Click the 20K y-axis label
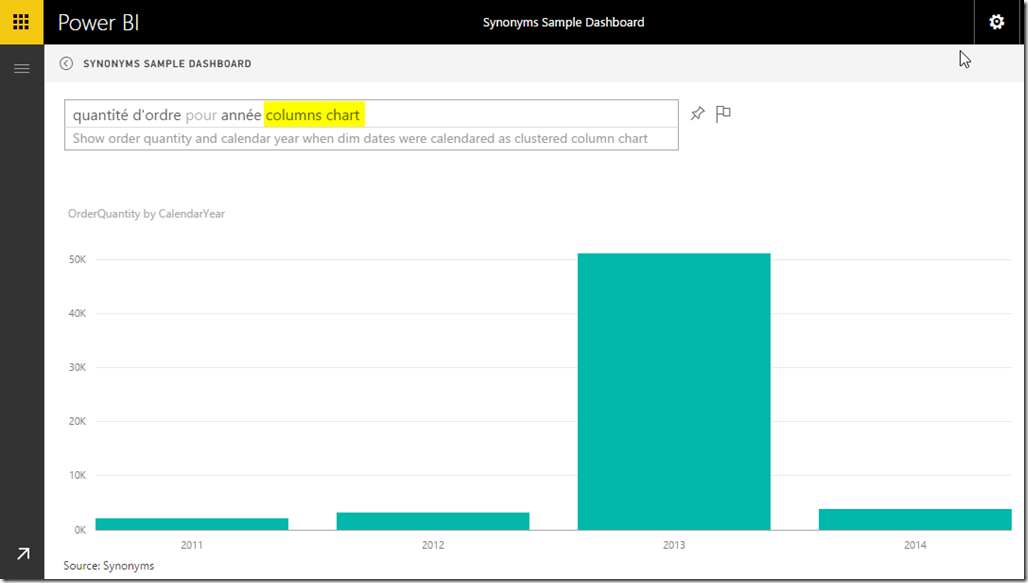Viewport: 1028px width, 583px height. (x=77, y=422)
